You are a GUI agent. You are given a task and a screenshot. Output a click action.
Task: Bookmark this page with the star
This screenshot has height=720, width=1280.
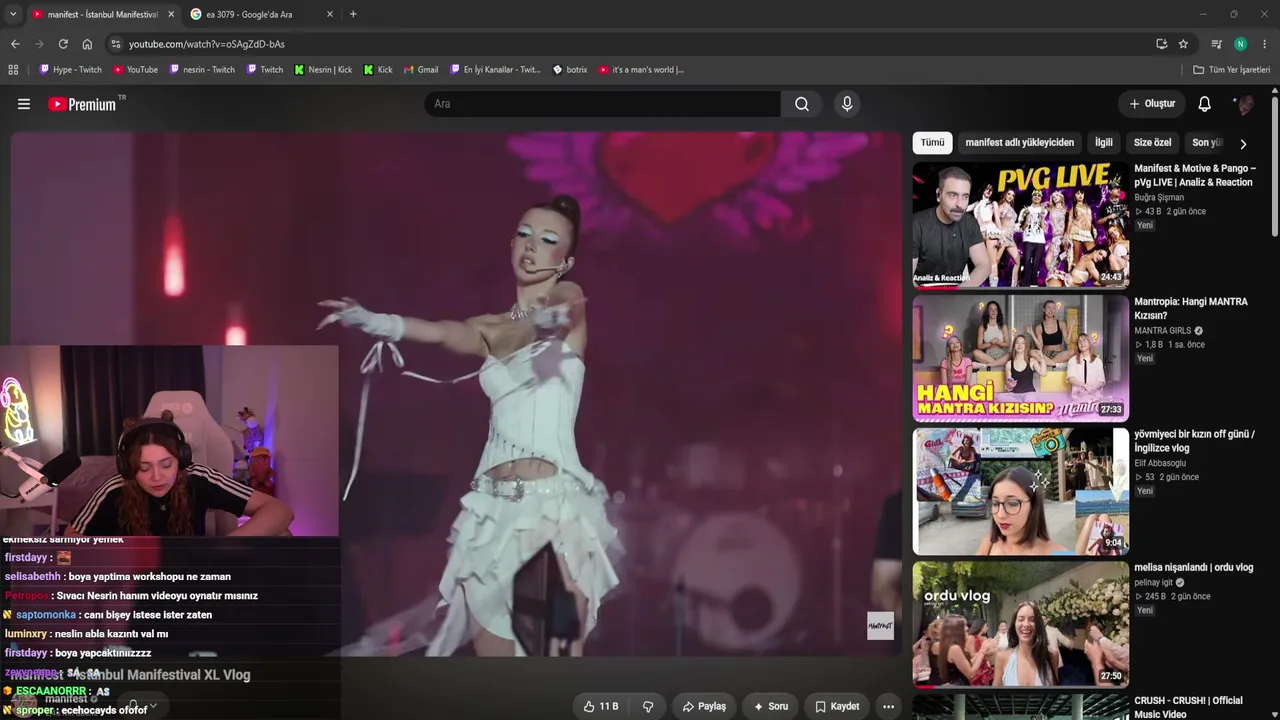tap(1183, 44)
